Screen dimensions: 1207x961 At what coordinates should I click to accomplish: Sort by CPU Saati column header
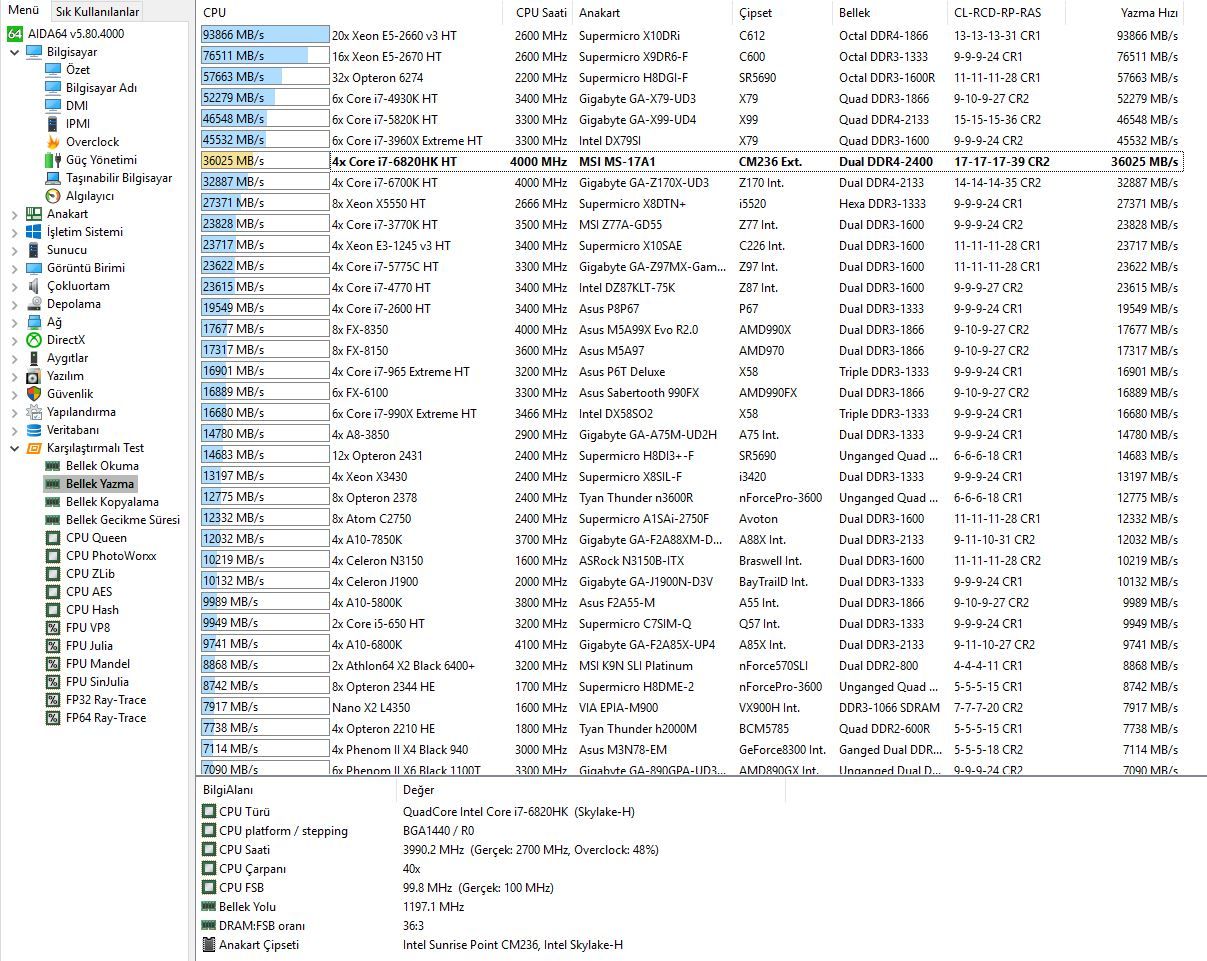pyautogui.click(x=540, y=13)
